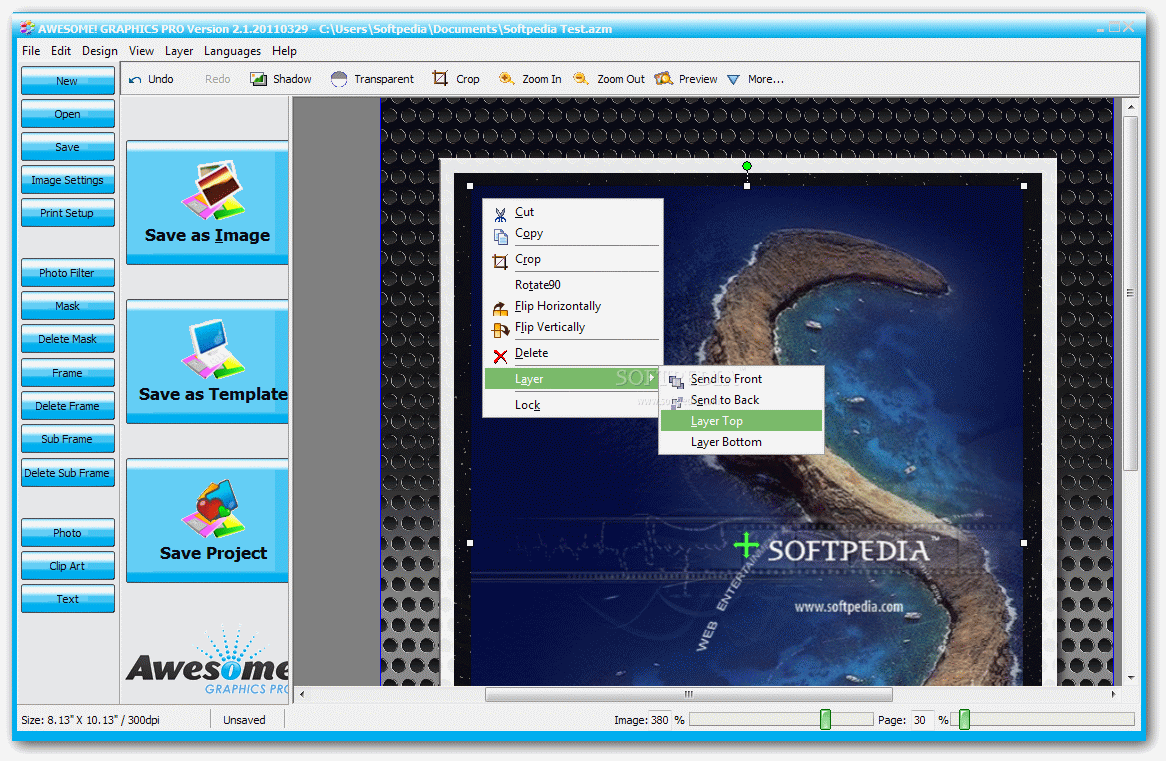Viewport: 1166px width, 761px height.
Task: Select Layer Bottom in the submenu
Action: [741, 442]
